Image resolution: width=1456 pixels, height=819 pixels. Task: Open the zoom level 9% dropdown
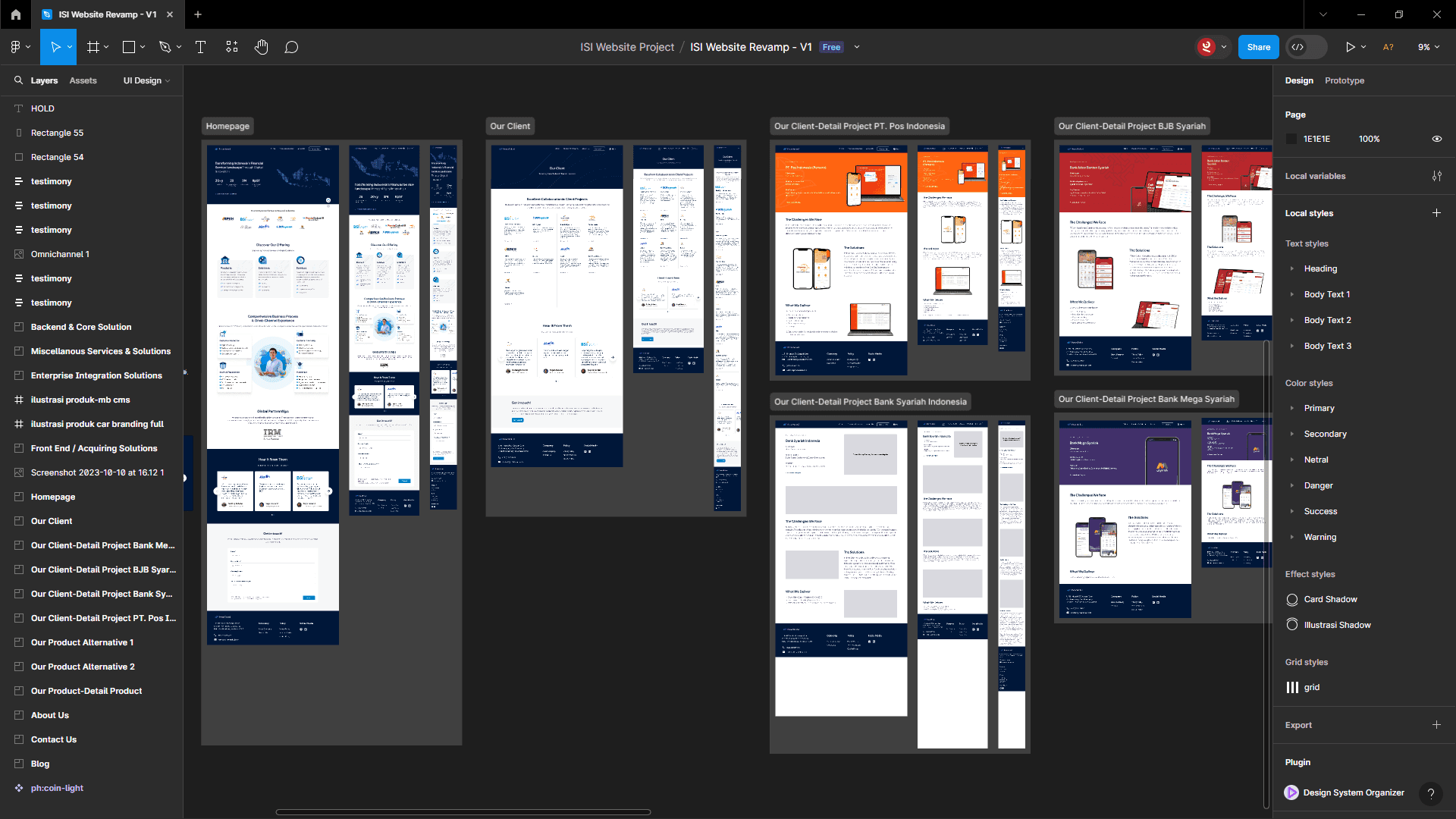pos(1428,47)
